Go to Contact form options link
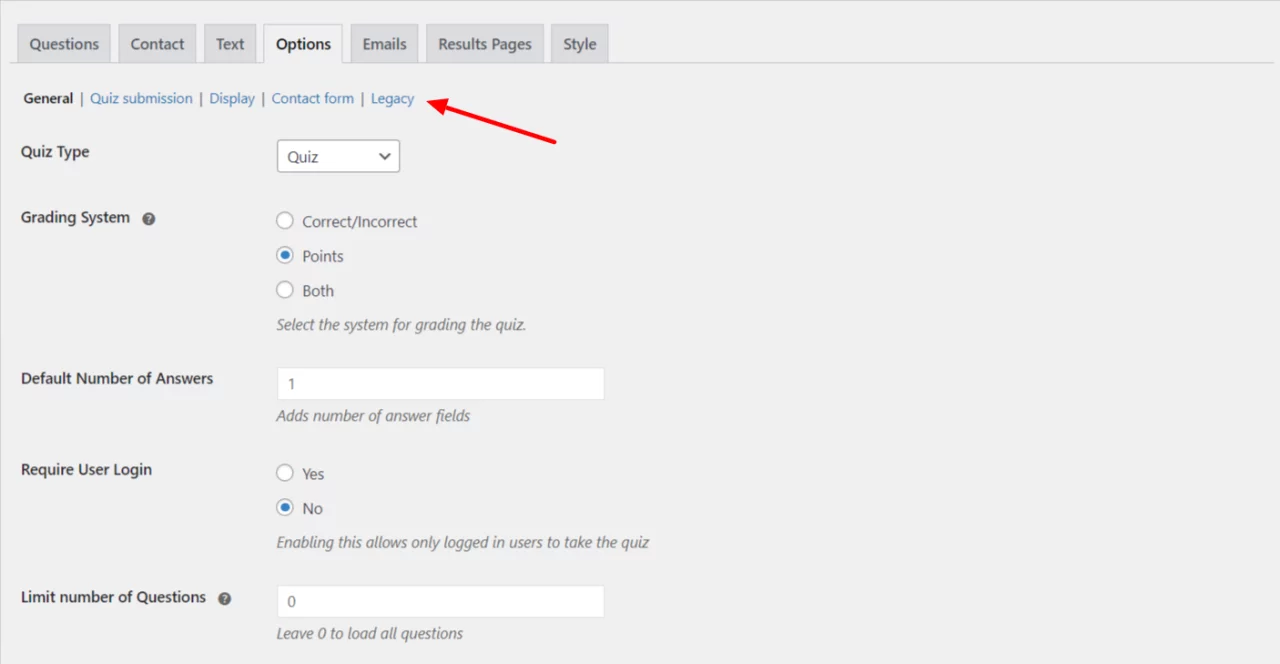The height and width of the screenshot is (664, 1280). click(x=313, y=98)
